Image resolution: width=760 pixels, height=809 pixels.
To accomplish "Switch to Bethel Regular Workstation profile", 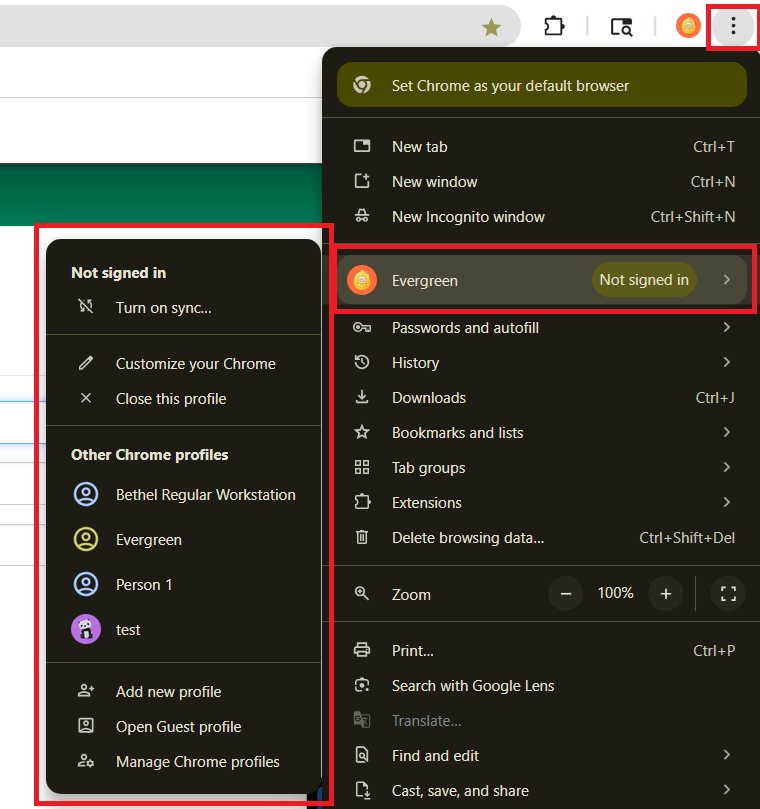I will [184, 495].
